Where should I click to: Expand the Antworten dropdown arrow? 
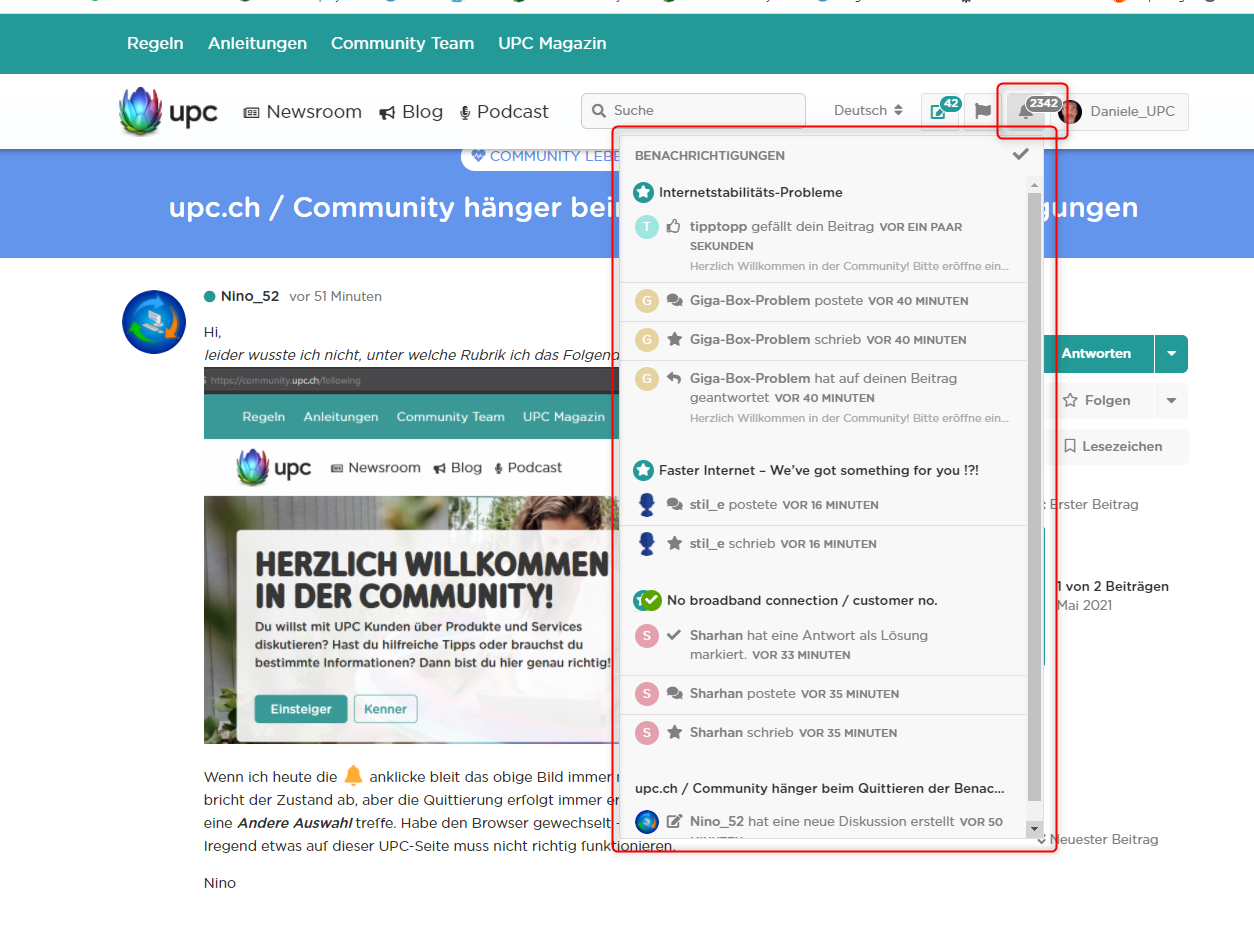[x=1171, y=354]
